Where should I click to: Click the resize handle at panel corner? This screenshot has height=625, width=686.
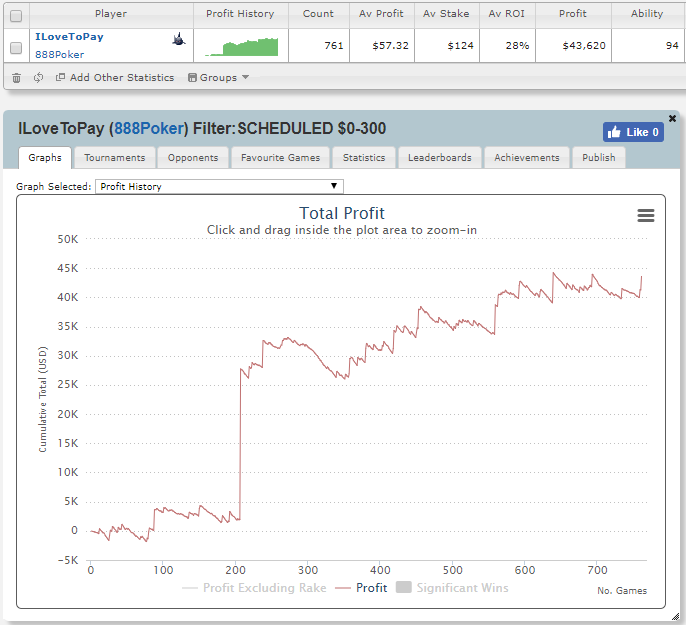click(x=676, y=616)
